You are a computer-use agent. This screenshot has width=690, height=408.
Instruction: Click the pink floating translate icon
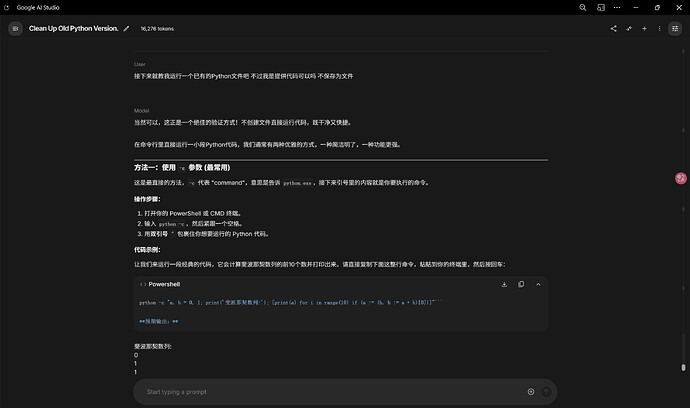click(681, 178)
